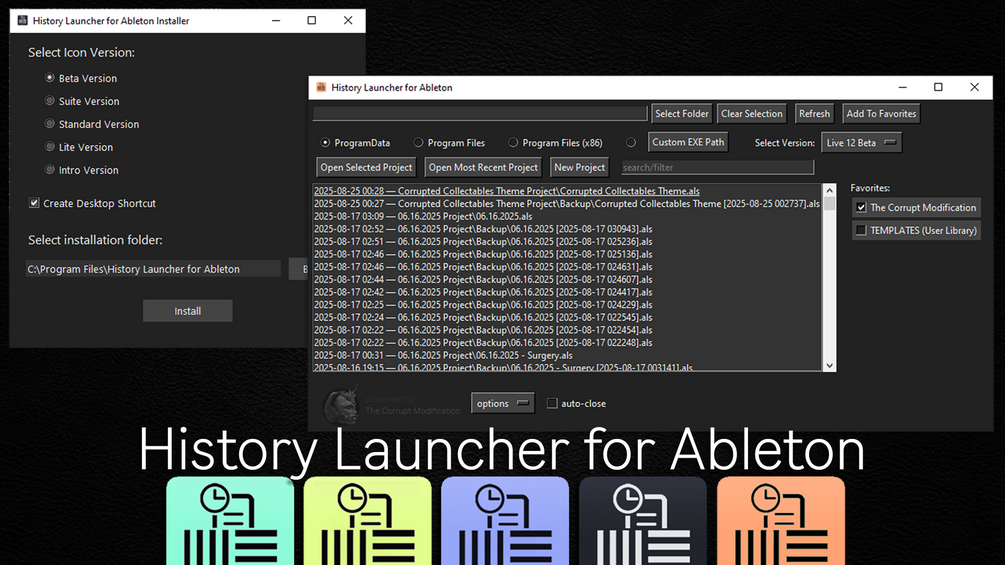Click the Custom EXE Path button
The image size is (1005, 565).
(x=688, y=142)
